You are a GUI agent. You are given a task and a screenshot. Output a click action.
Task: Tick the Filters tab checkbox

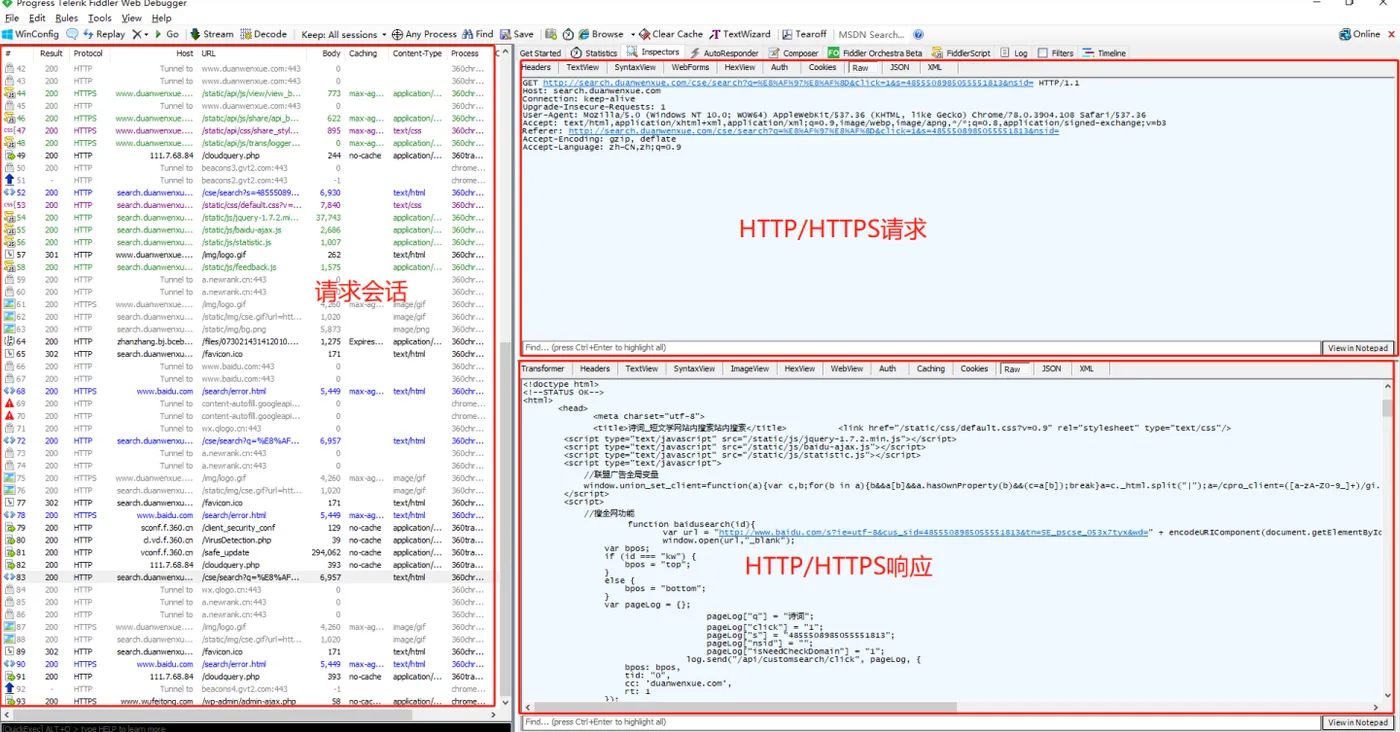[1043, 53]
